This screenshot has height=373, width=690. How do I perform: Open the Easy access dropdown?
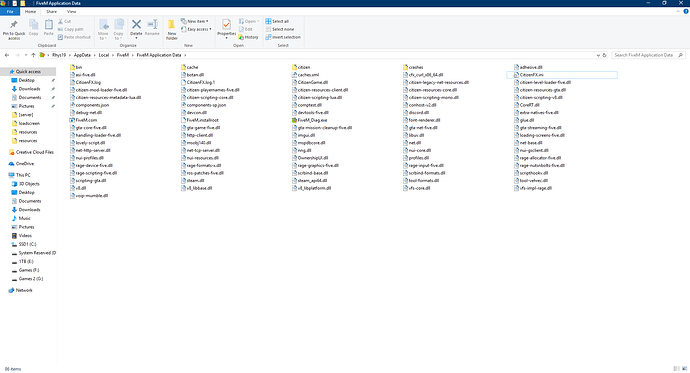click(196, 29)
